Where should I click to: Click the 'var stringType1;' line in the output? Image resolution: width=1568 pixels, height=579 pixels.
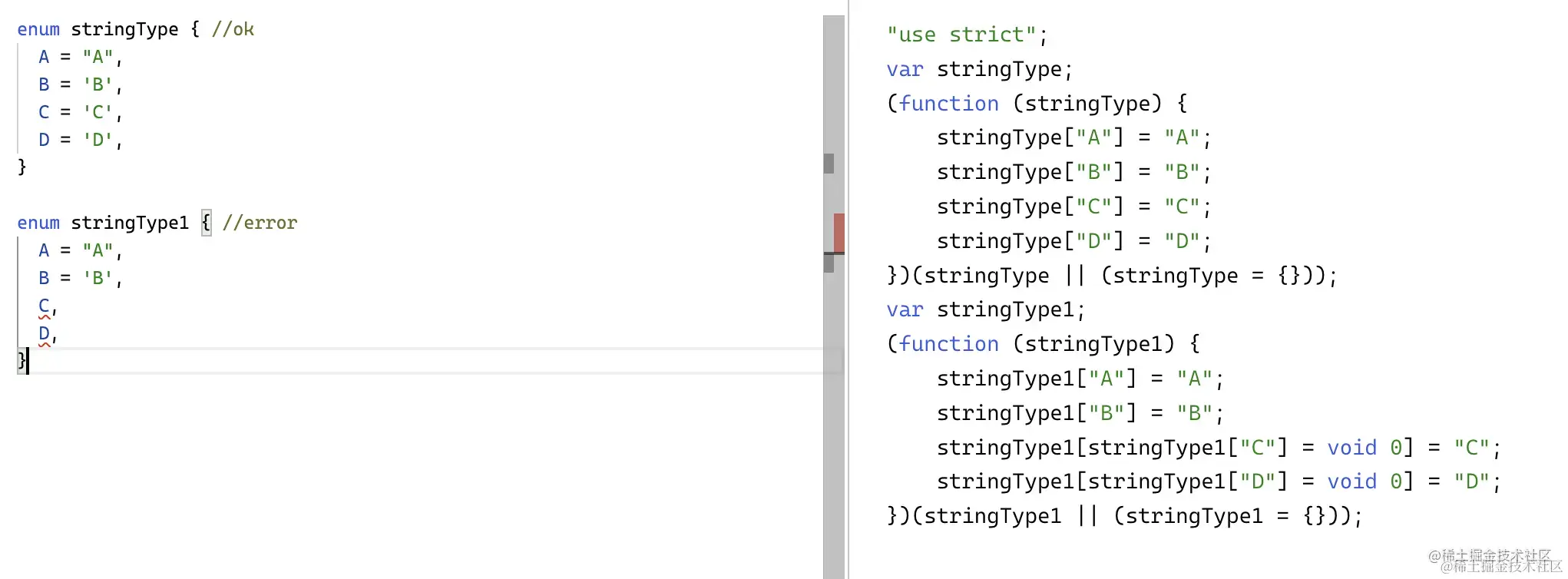coord(985,309)
